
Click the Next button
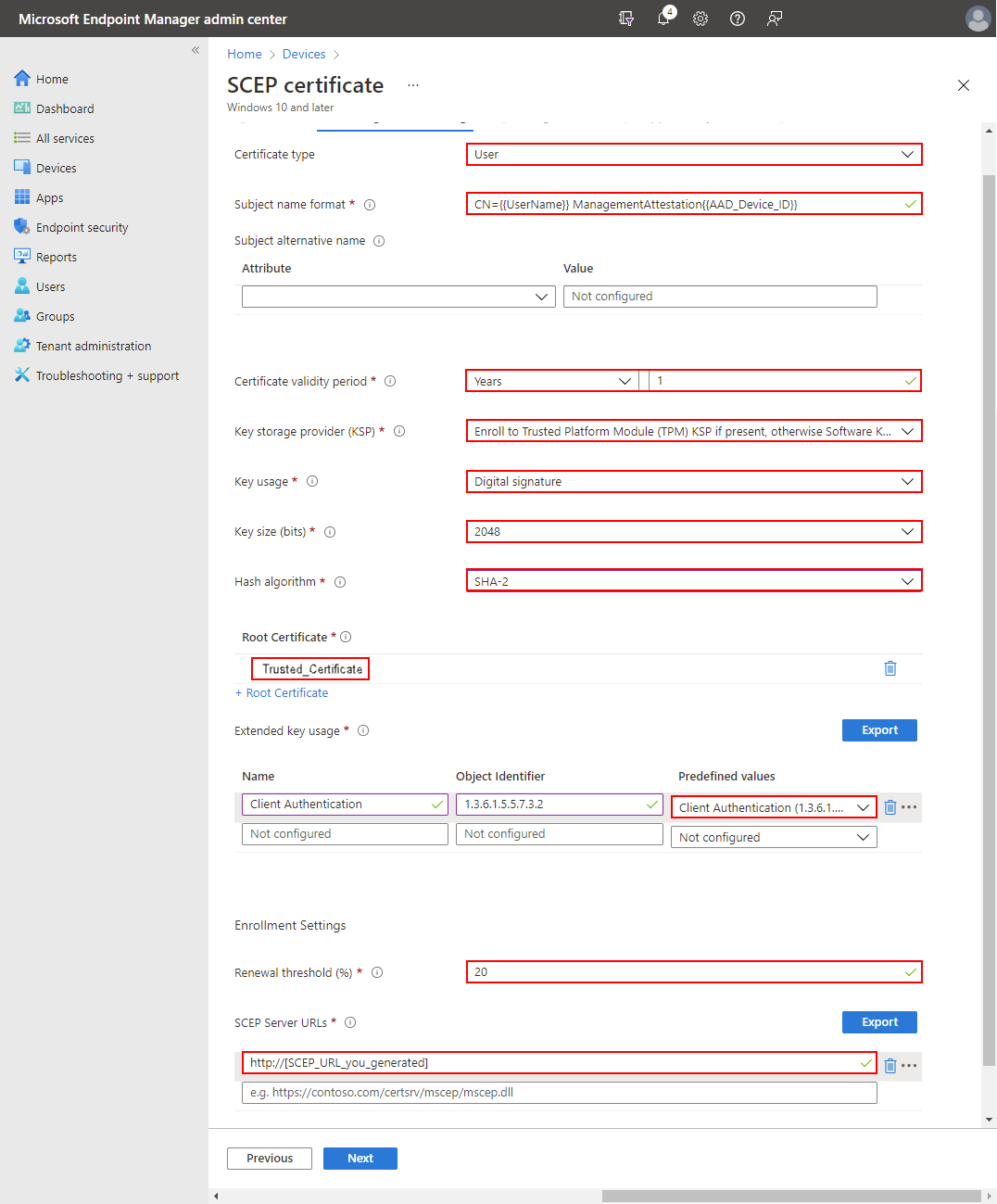click(x=360, y=1159)
